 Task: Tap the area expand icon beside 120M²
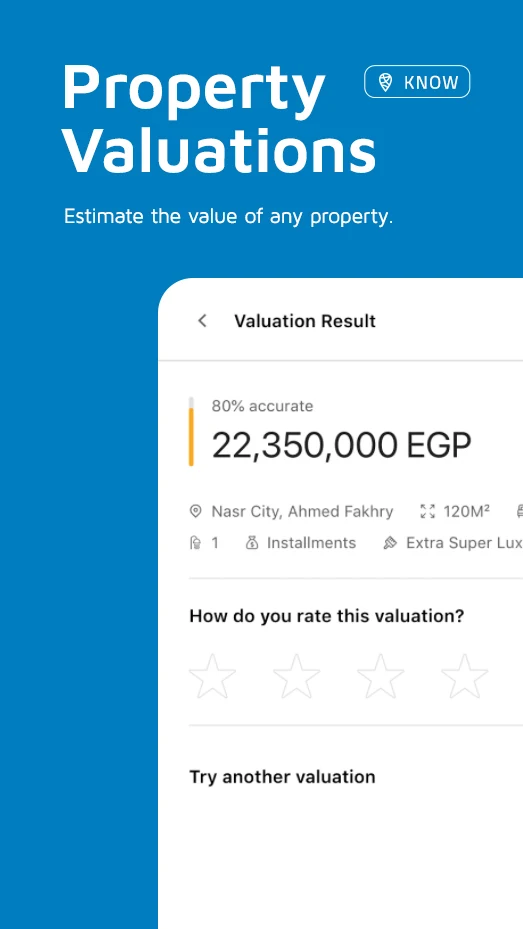point(428,511)
